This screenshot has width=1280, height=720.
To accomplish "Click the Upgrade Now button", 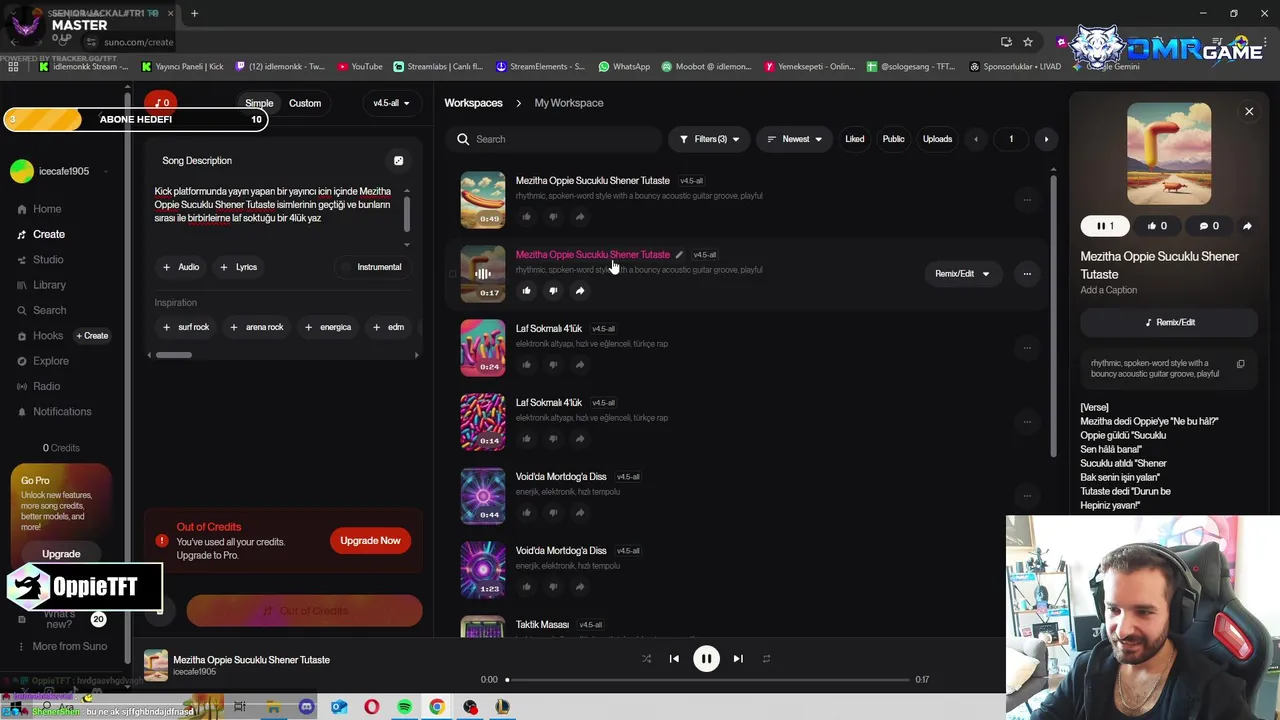I will click(370, 541).
